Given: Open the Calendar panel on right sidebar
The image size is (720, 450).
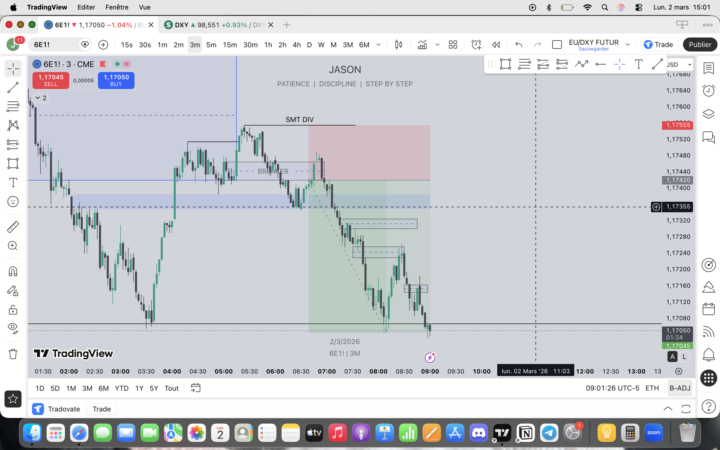Looking at the screenshot, I should click(709, 309).
